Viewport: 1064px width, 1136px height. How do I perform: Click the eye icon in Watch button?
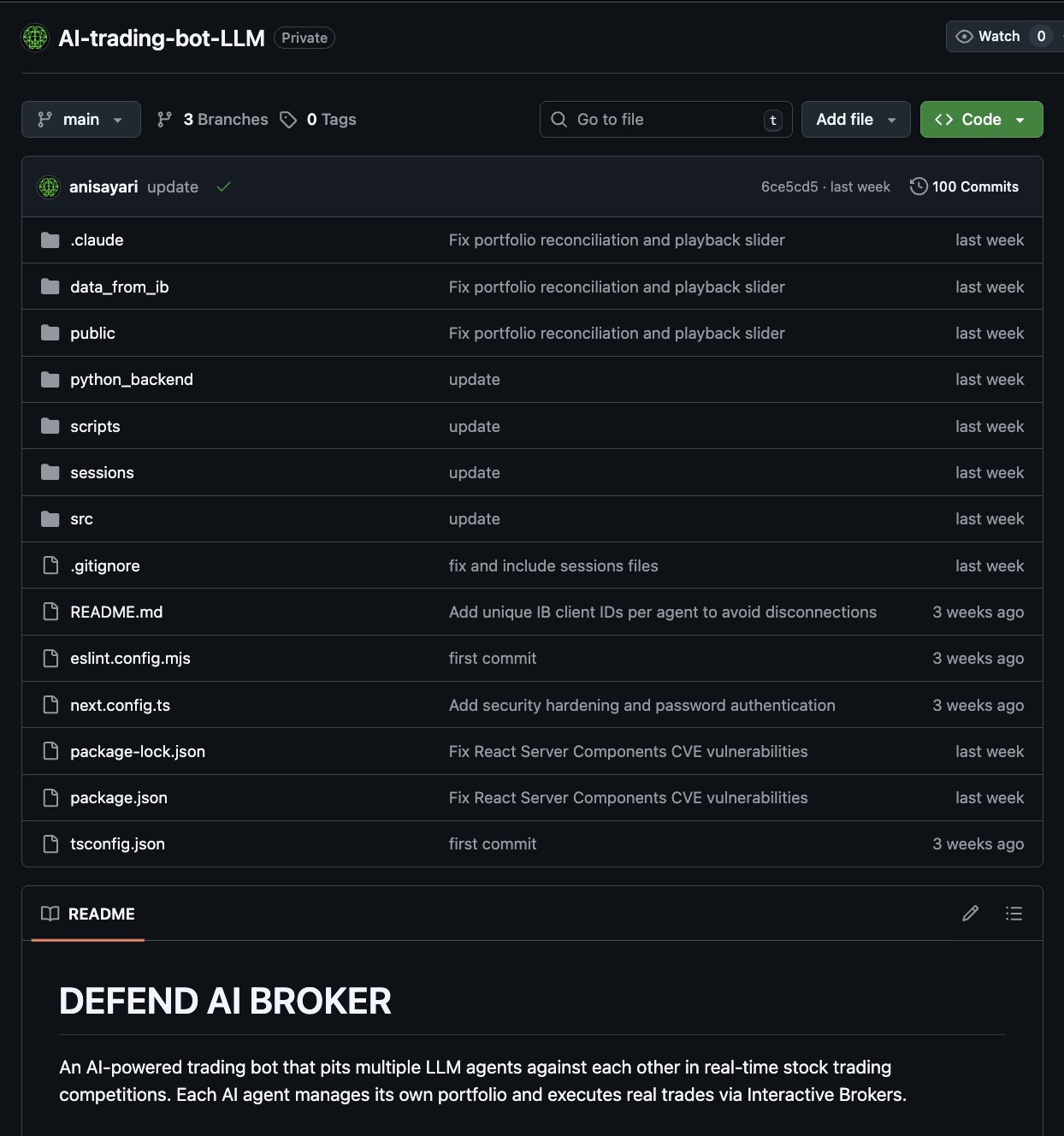click(964, 36)
